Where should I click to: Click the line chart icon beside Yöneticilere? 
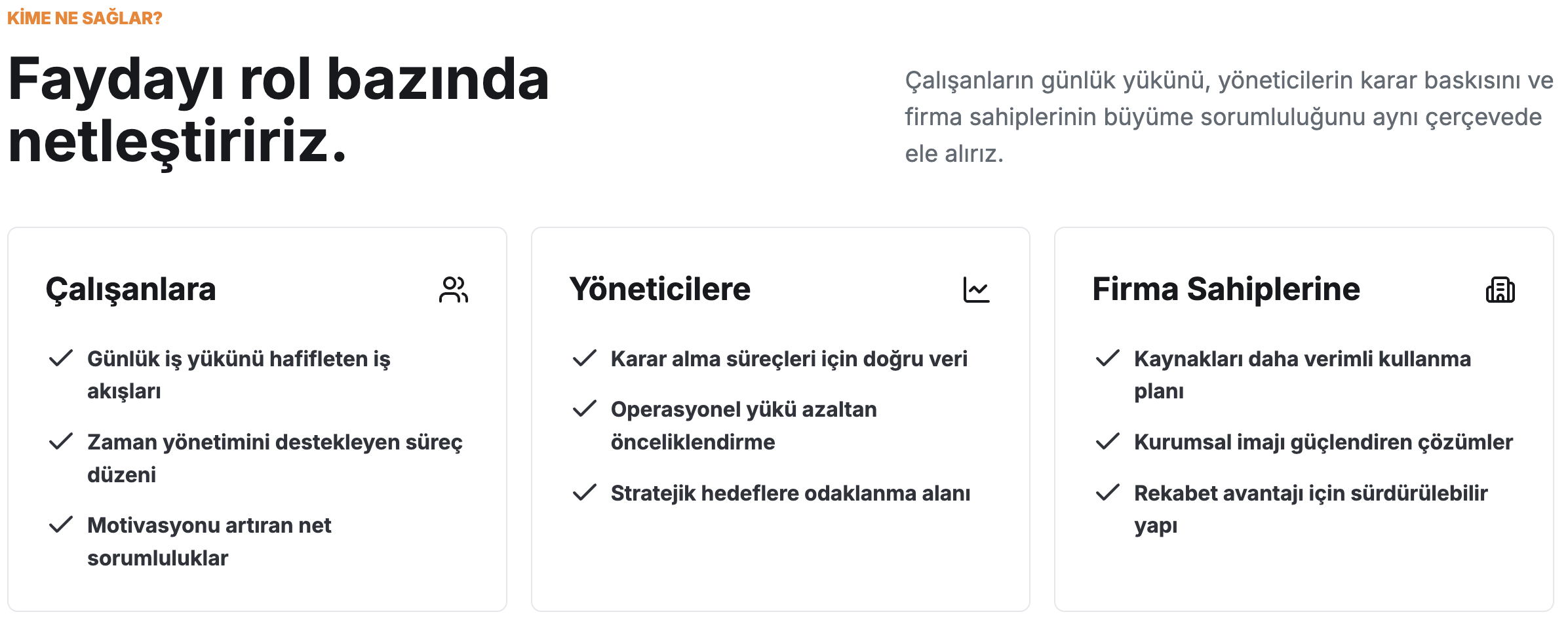977,290
